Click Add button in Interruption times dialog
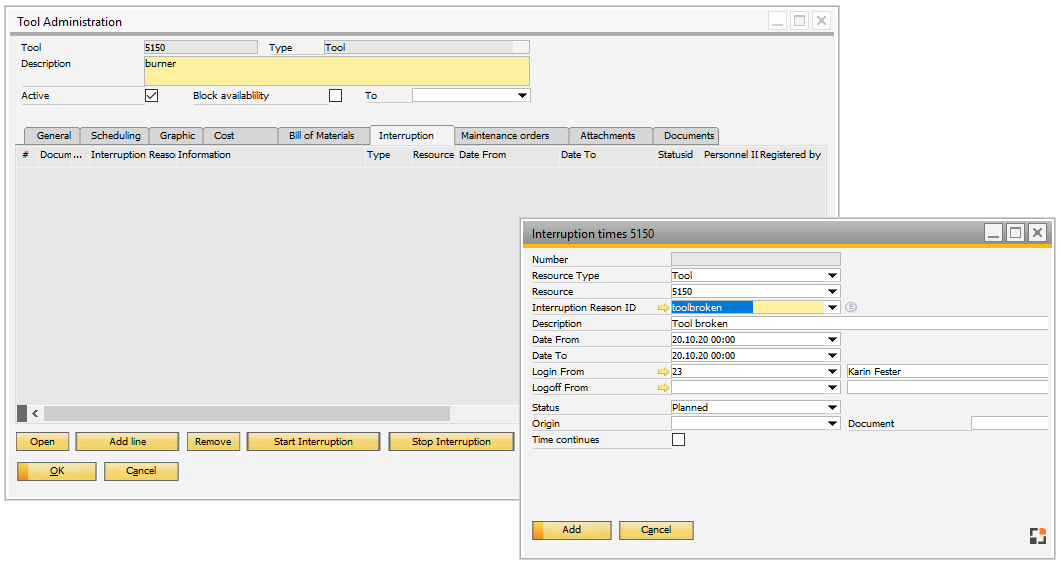 point(571,530)
